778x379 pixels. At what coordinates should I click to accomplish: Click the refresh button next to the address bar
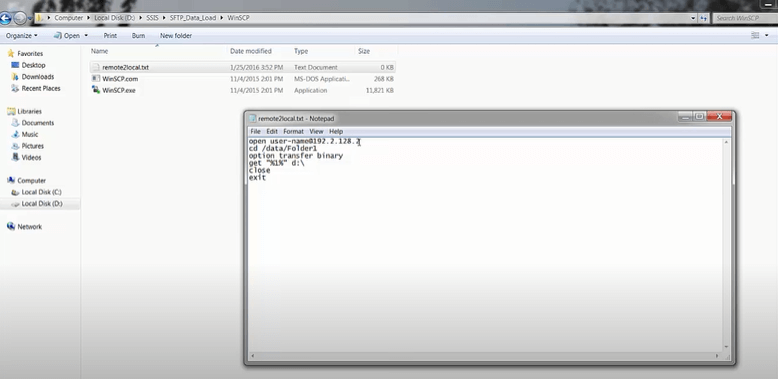coord(703,18)
